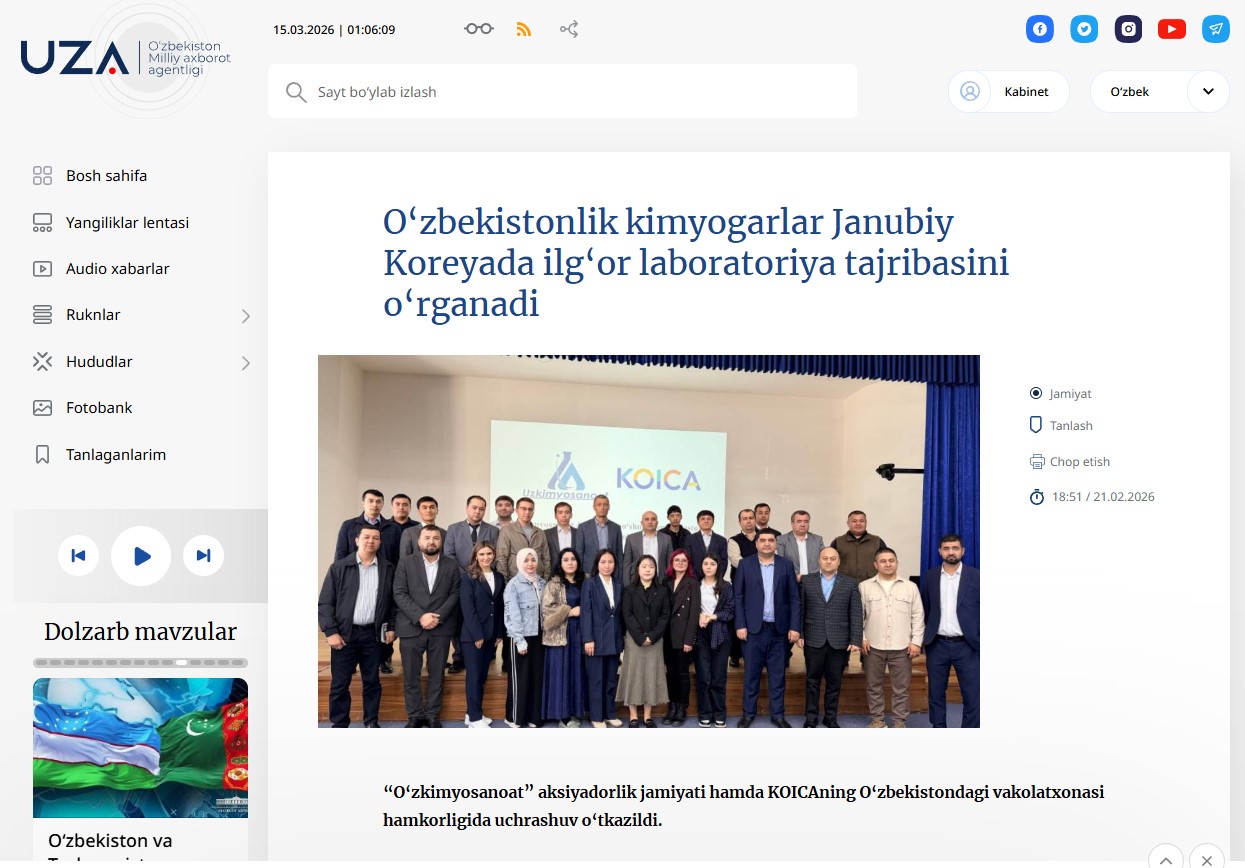Select the highlighted Dolzarb mavzular slider dot

(181, 662)
